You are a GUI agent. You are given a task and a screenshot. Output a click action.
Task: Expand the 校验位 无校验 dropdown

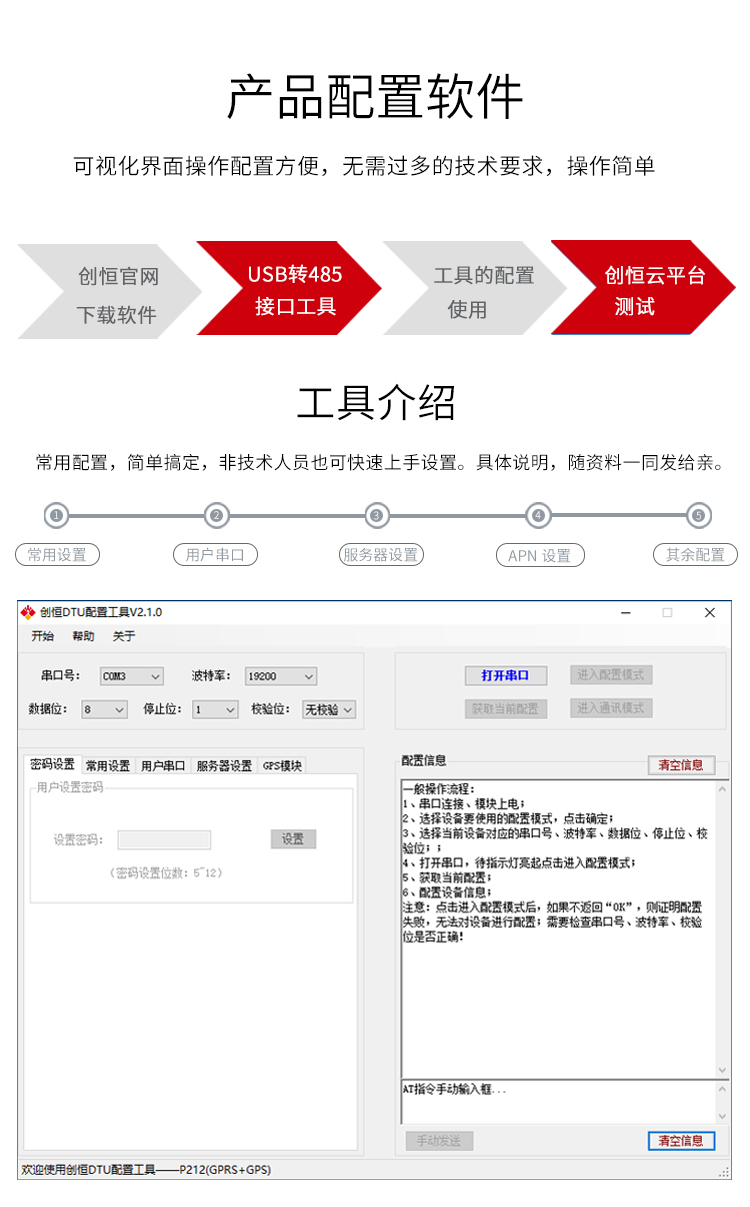tap(329, 709)
